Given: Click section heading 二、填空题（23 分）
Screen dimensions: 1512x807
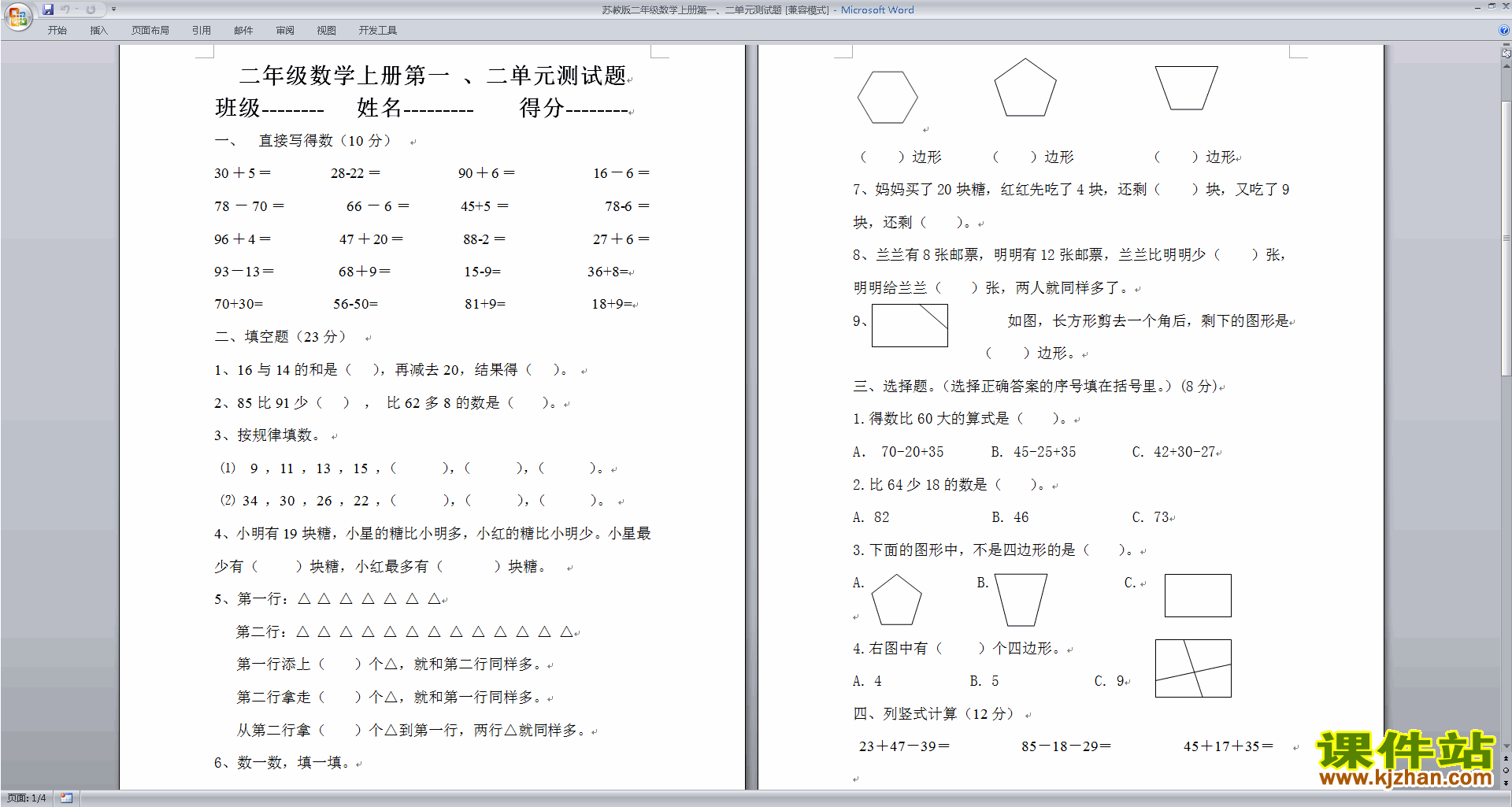Looking at the screenshot, I should click(x=280, y=337).
